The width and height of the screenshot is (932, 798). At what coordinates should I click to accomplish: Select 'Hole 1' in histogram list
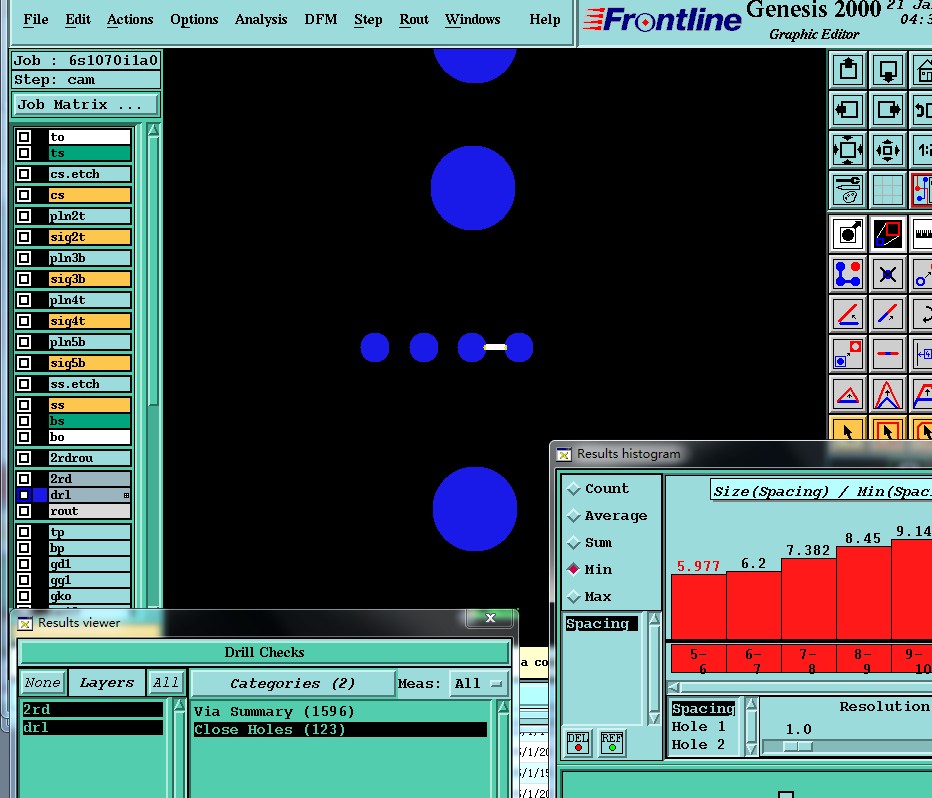[x=703, y=727]
